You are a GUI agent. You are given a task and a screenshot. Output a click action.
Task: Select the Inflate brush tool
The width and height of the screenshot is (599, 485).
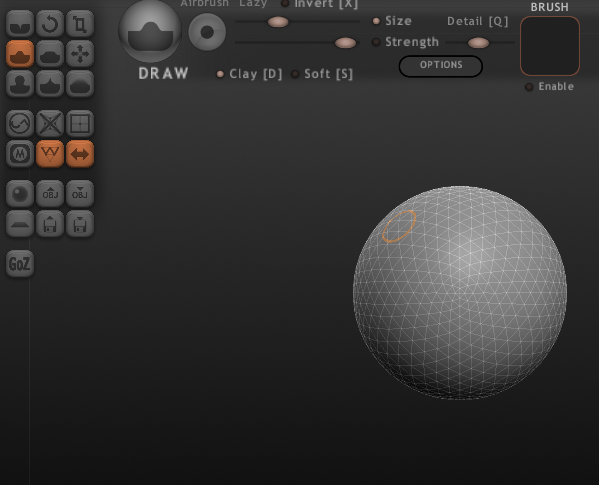click(x=20, y=84)
